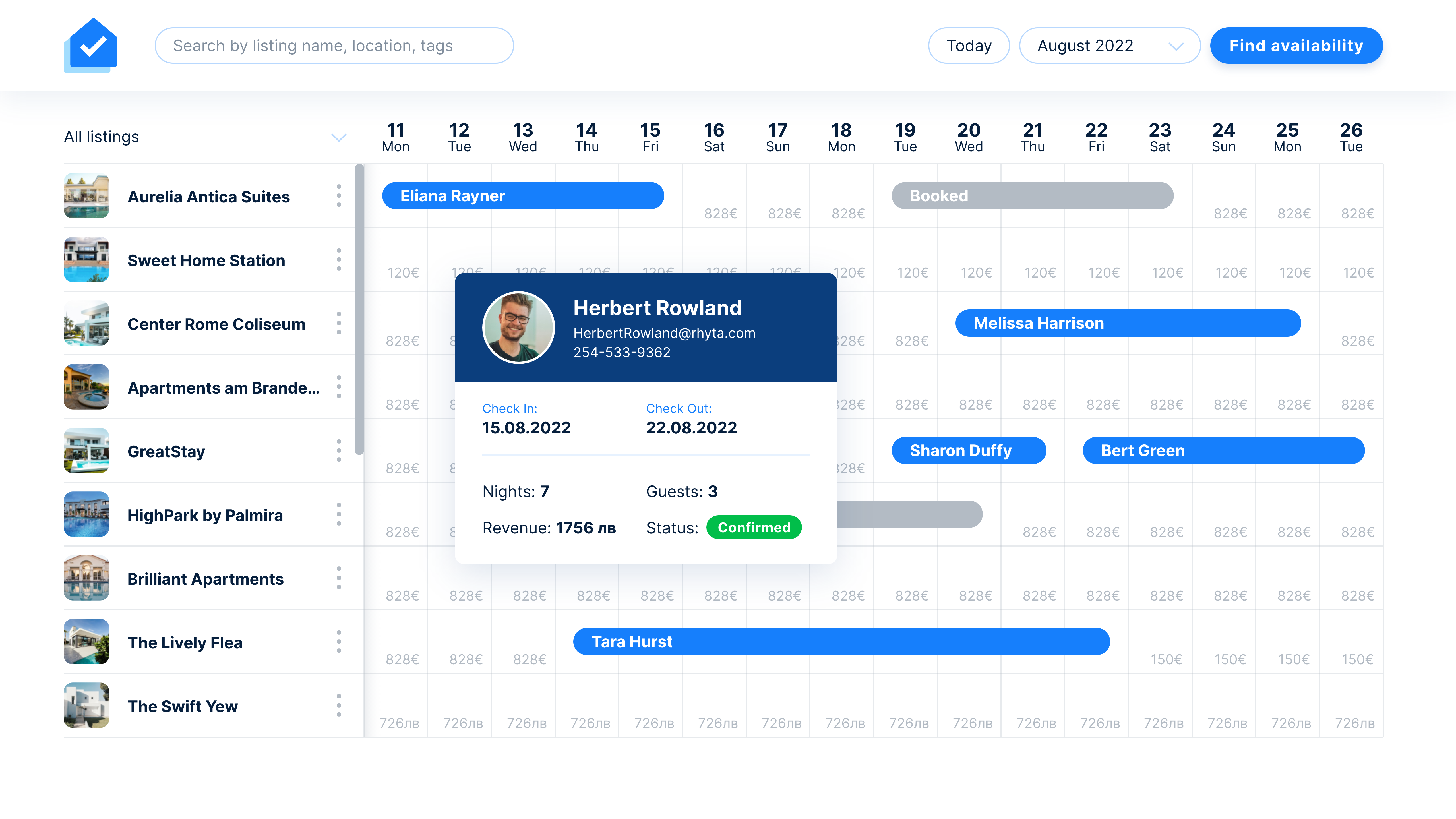Open The Swift Yew options menu
This screenshot has width=1456, height=819.
click(339, 705)
